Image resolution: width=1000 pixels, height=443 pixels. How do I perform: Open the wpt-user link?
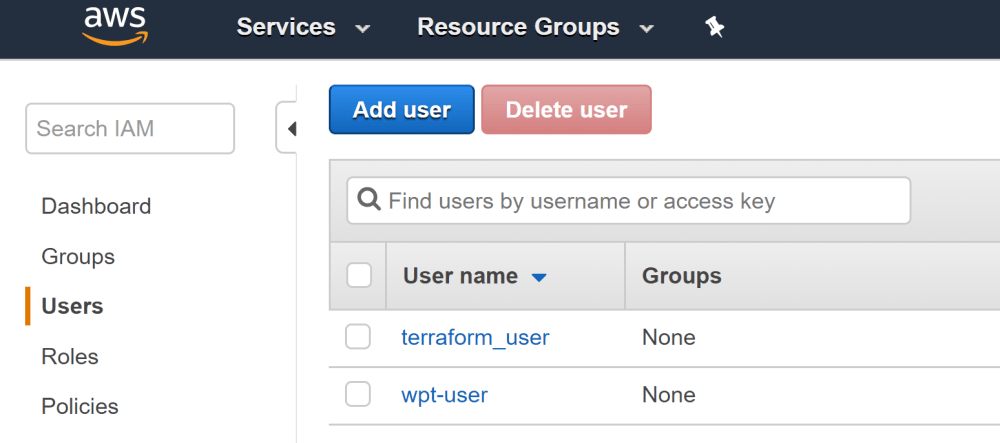pyautogui.click(x=445, y=395)
